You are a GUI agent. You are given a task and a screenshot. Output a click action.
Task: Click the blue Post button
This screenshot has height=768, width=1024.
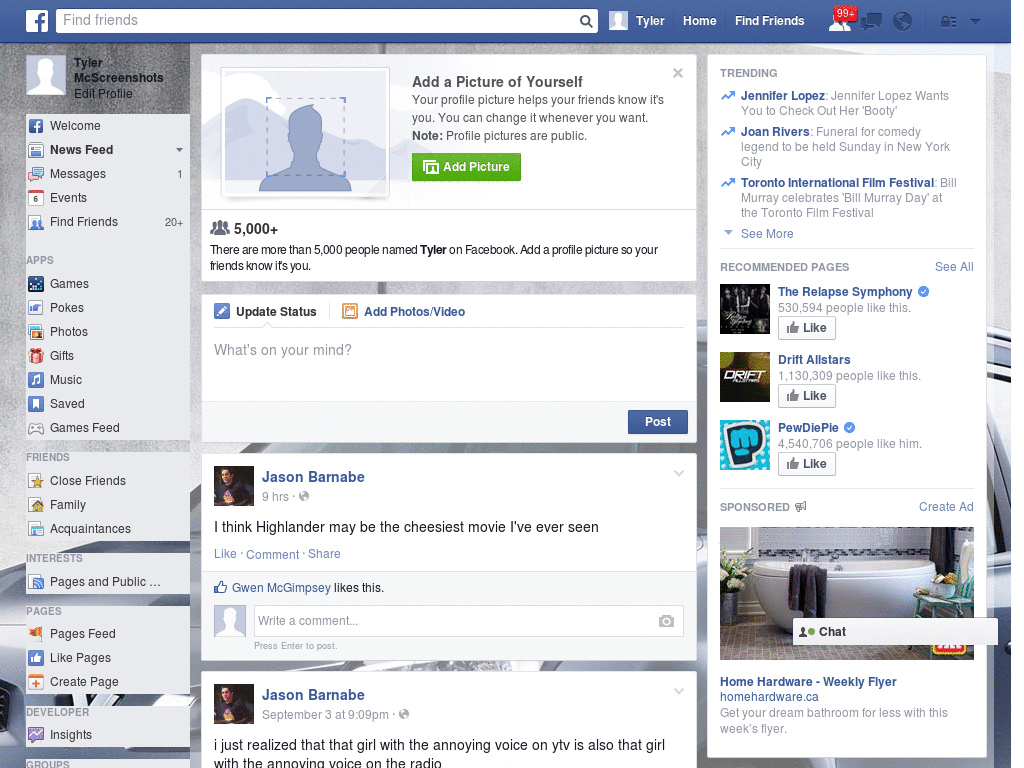pyautogui.click(x=658, y=422)
